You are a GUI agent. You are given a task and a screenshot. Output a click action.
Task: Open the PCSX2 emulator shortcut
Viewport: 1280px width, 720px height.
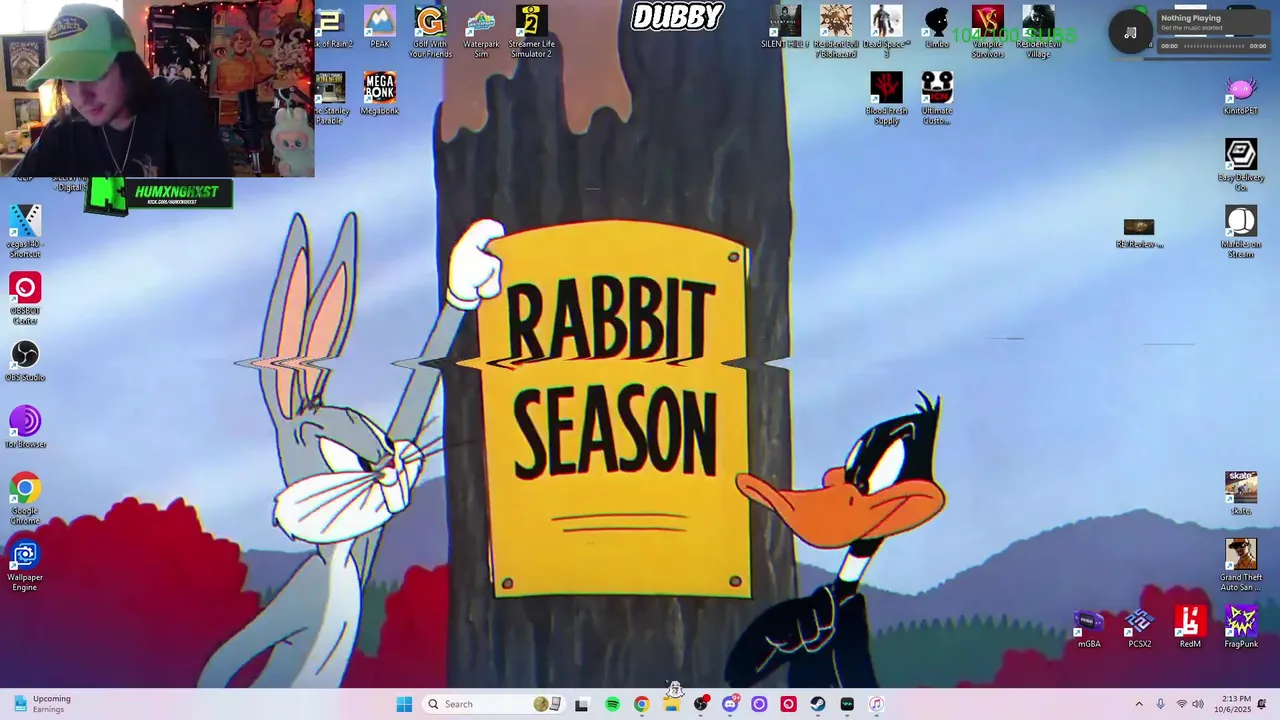point(1139,628)
